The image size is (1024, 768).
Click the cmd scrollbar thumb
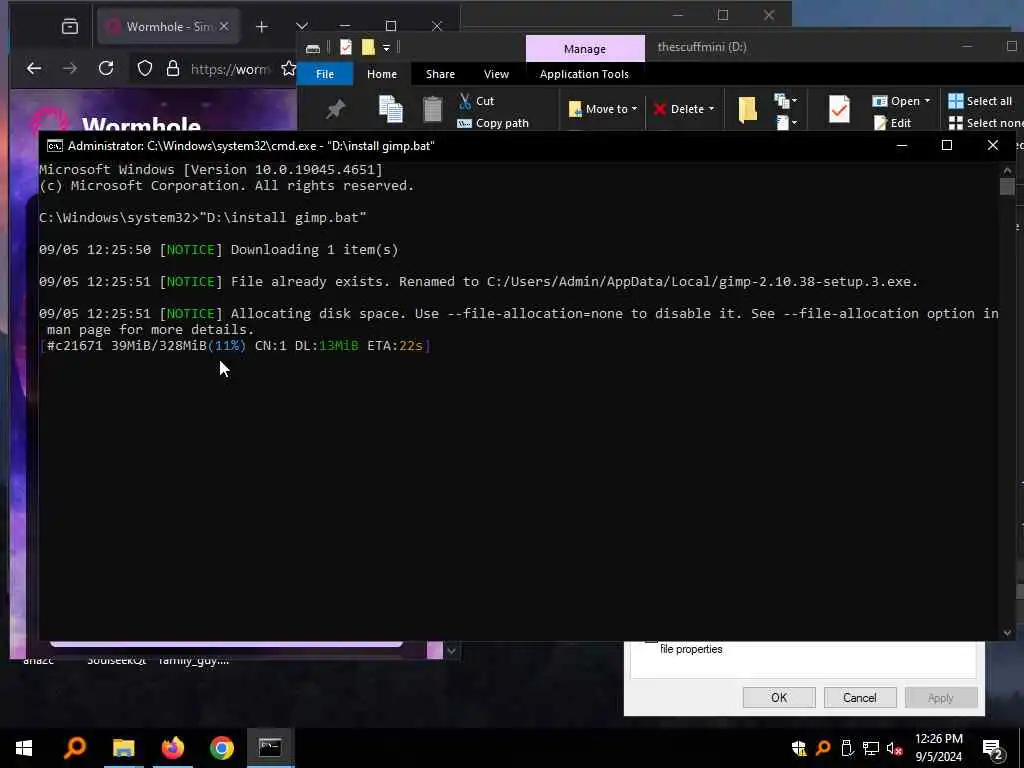click(x=1006, y=187)
